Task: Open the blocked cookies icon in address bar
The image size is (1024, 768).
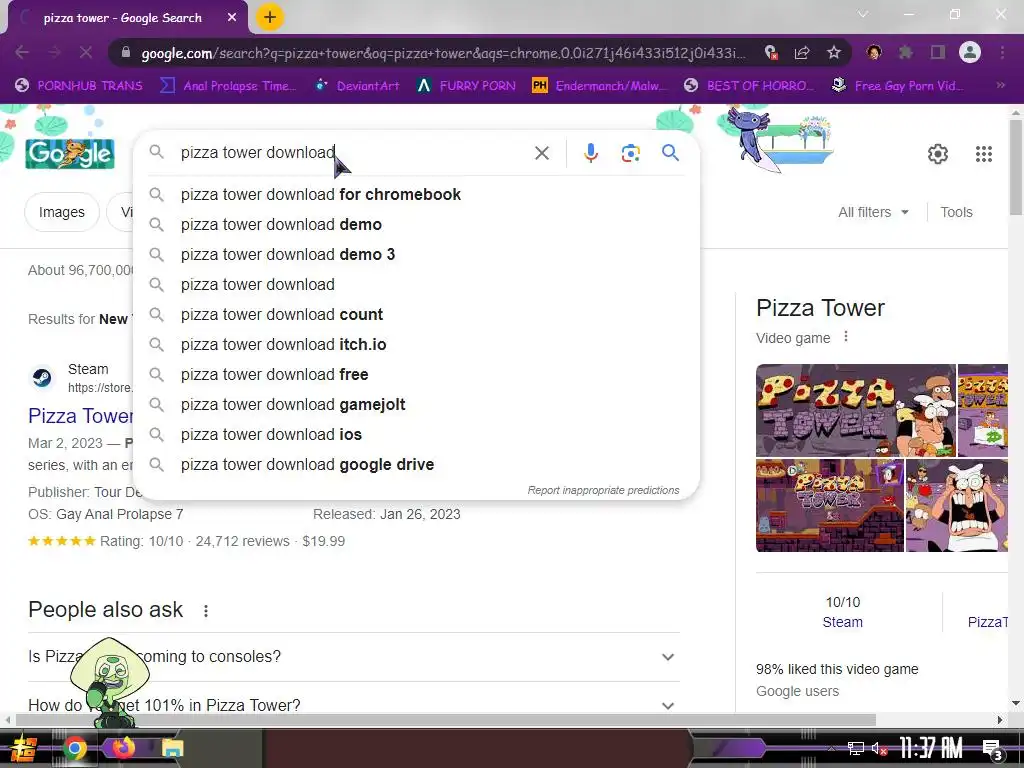Action: (771, 52)
